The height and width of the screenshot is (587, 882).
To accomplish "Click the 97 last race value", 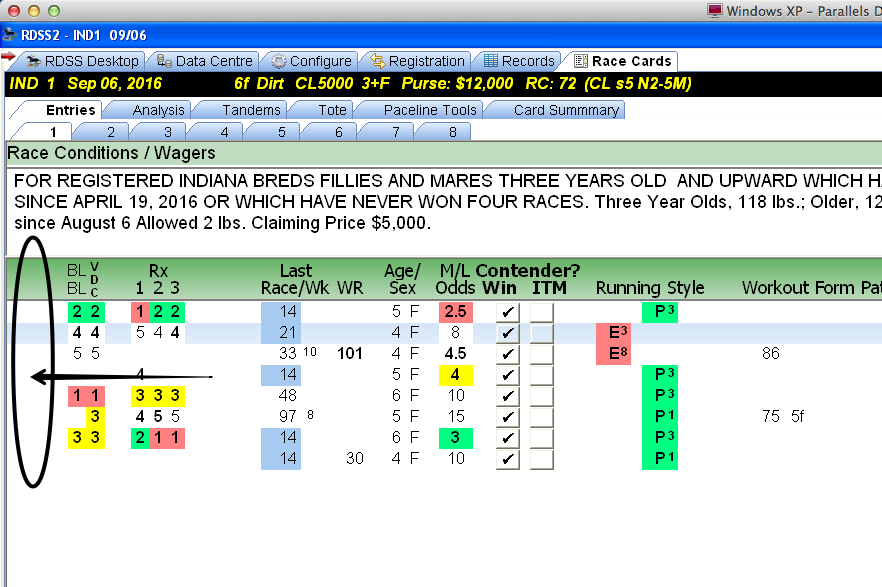I will [287, 417].
